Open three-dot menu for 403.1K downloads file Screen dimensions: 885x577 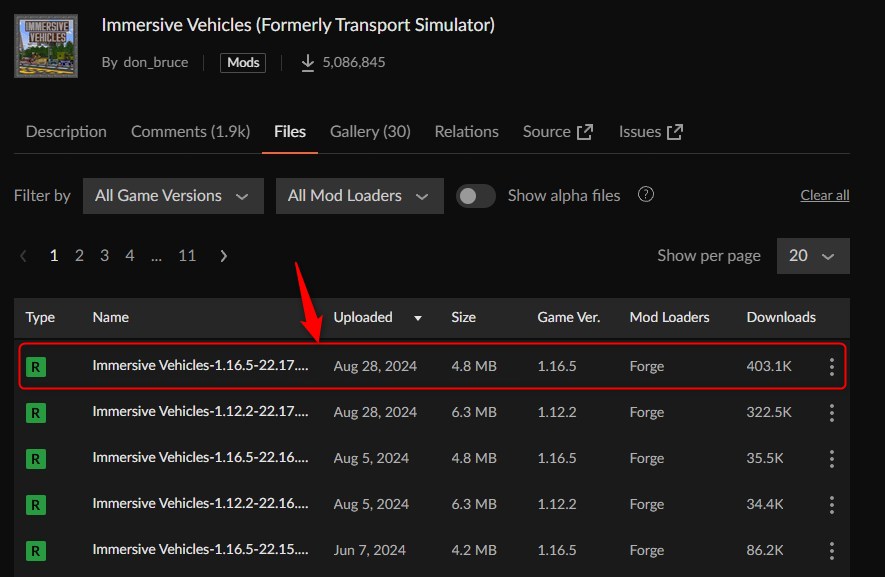coord(831,366)
